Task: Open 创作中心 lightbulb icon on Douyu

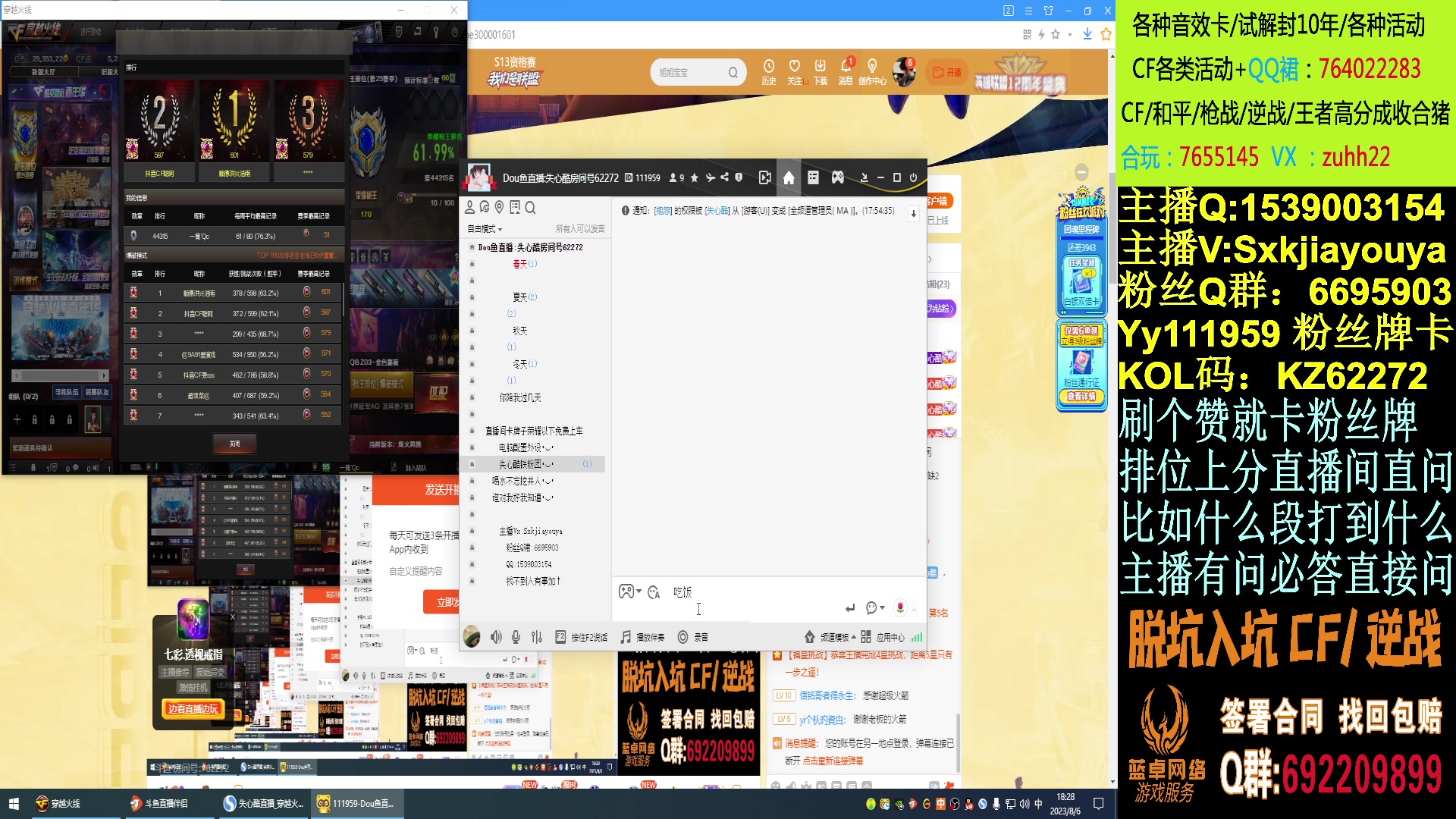Action: 872,71
